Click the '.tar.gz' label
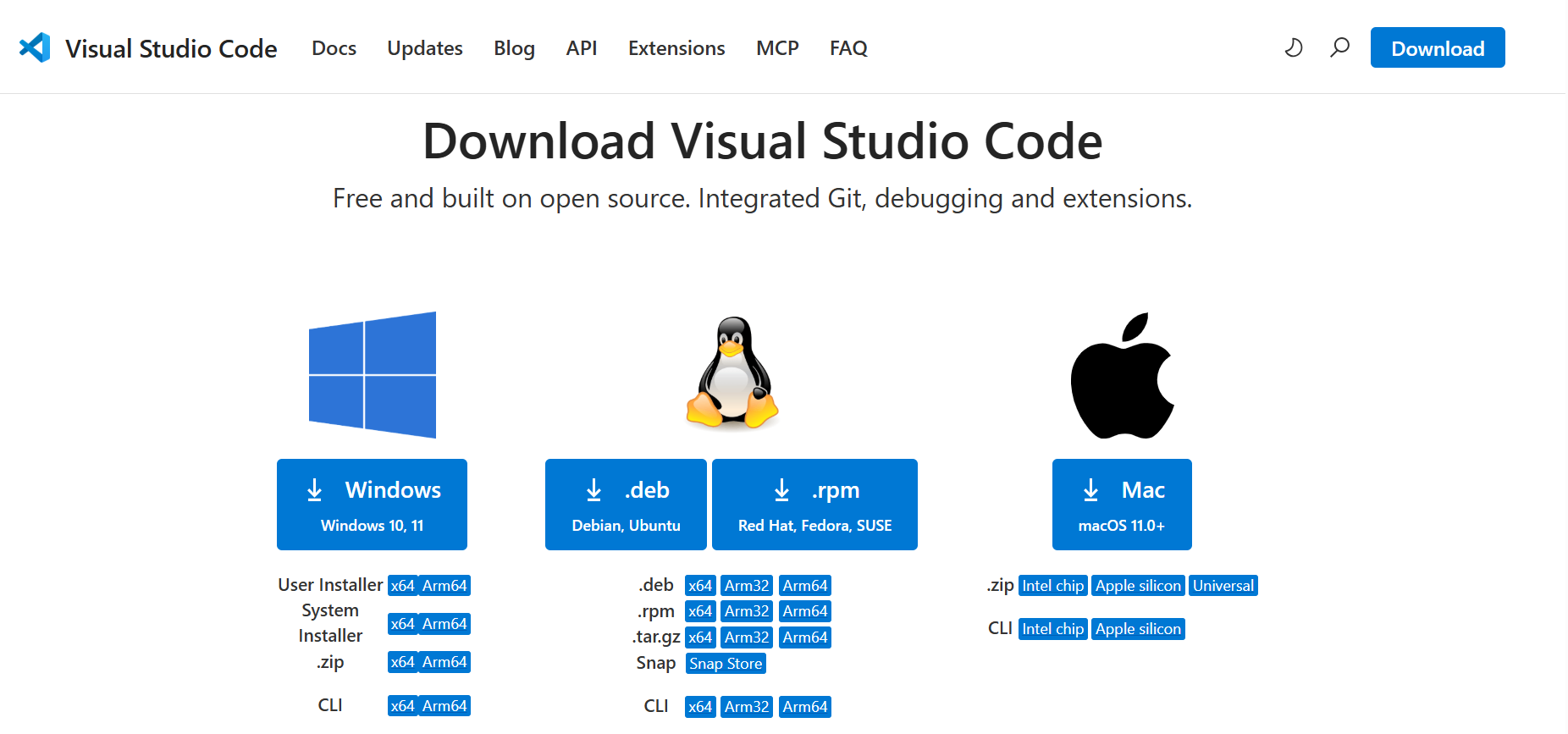 pyautogui.click(x=656, y=637)
